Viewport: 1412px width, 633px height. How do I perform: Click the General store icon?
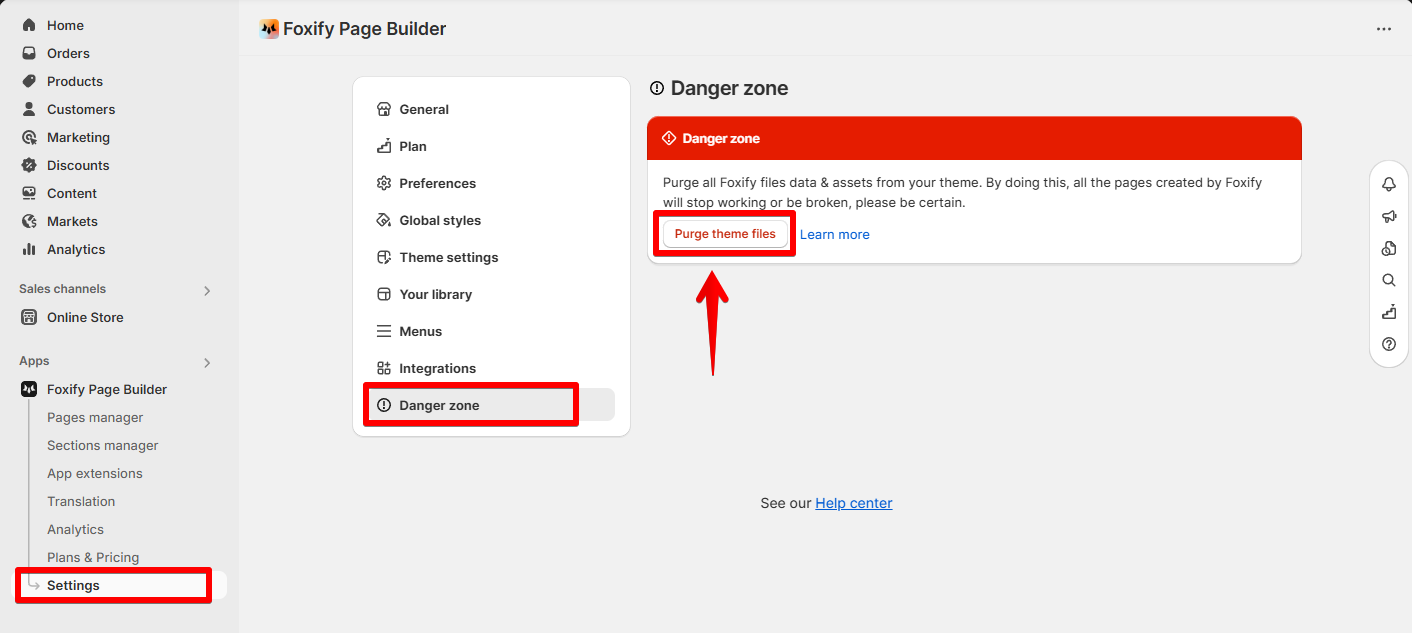[x=383, y=109]
